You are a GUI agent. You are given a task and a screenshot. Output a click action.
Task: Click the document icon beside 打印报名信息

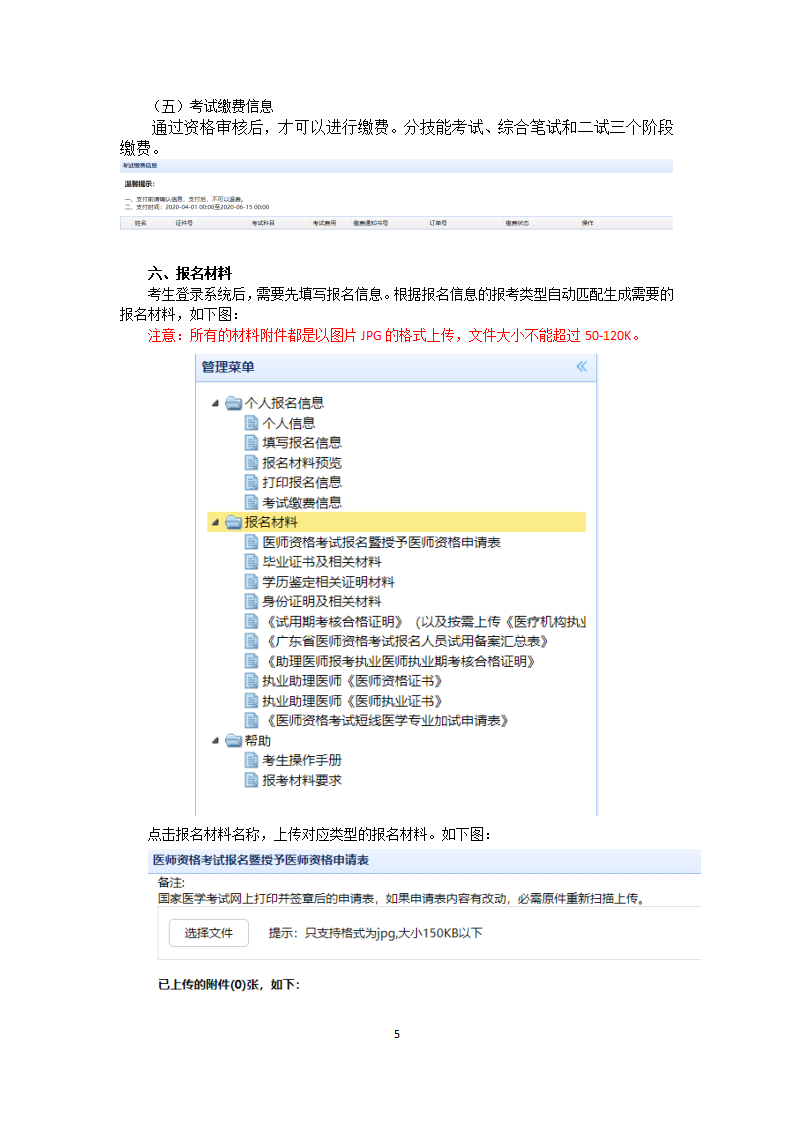pyautogui.click(x=252, y=482)
